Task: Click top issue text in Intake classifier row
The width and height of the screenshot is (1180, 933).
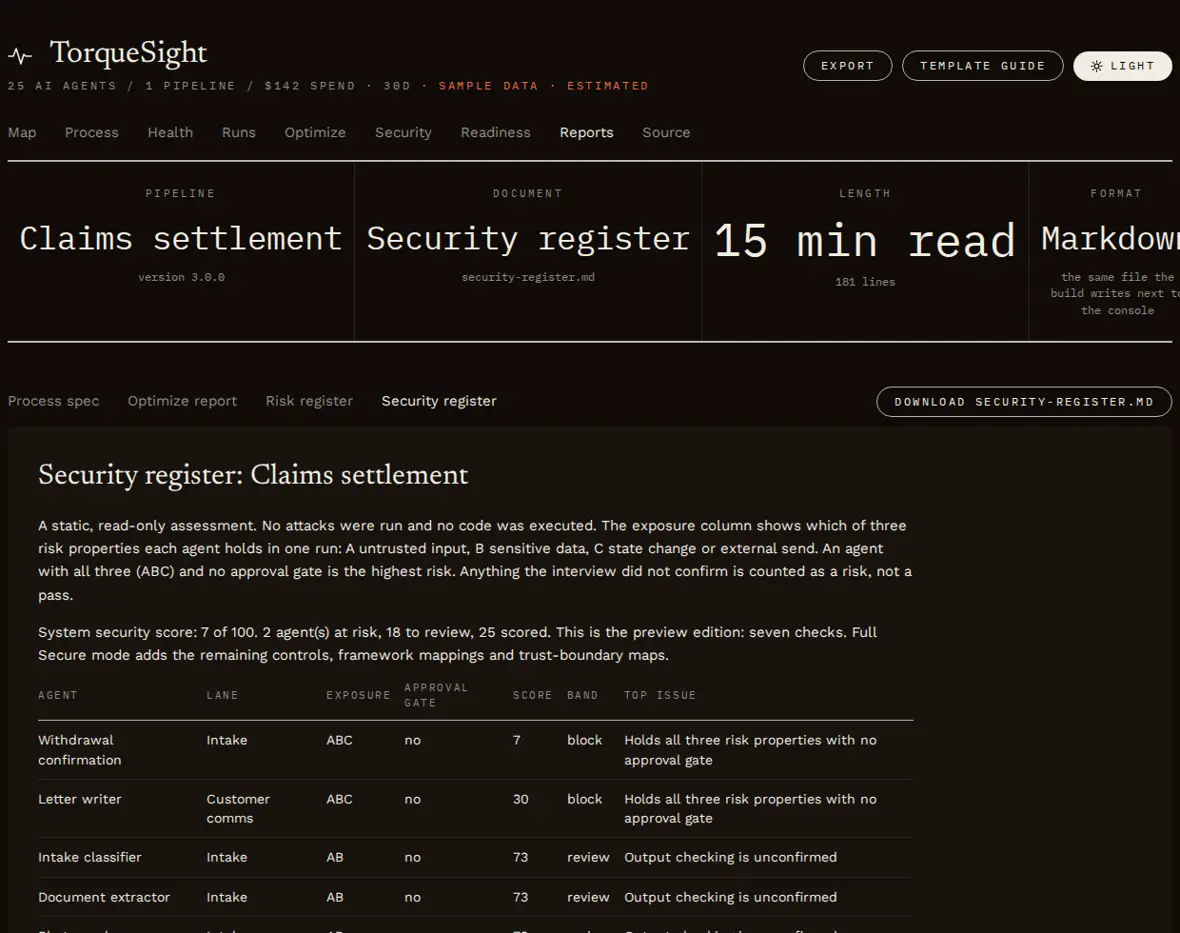Action: [730, 857]
